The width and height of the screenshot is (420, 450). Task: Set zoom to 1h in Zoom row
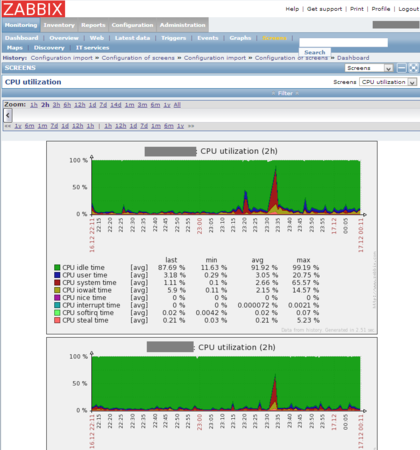pos(34,105)
